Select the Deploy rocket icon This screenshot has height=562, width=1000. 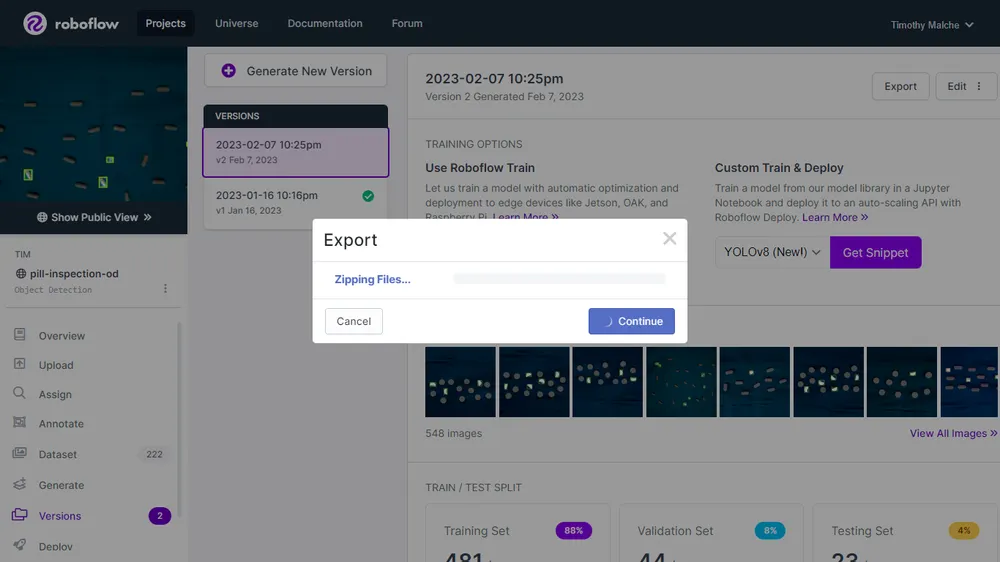point(20,545)
